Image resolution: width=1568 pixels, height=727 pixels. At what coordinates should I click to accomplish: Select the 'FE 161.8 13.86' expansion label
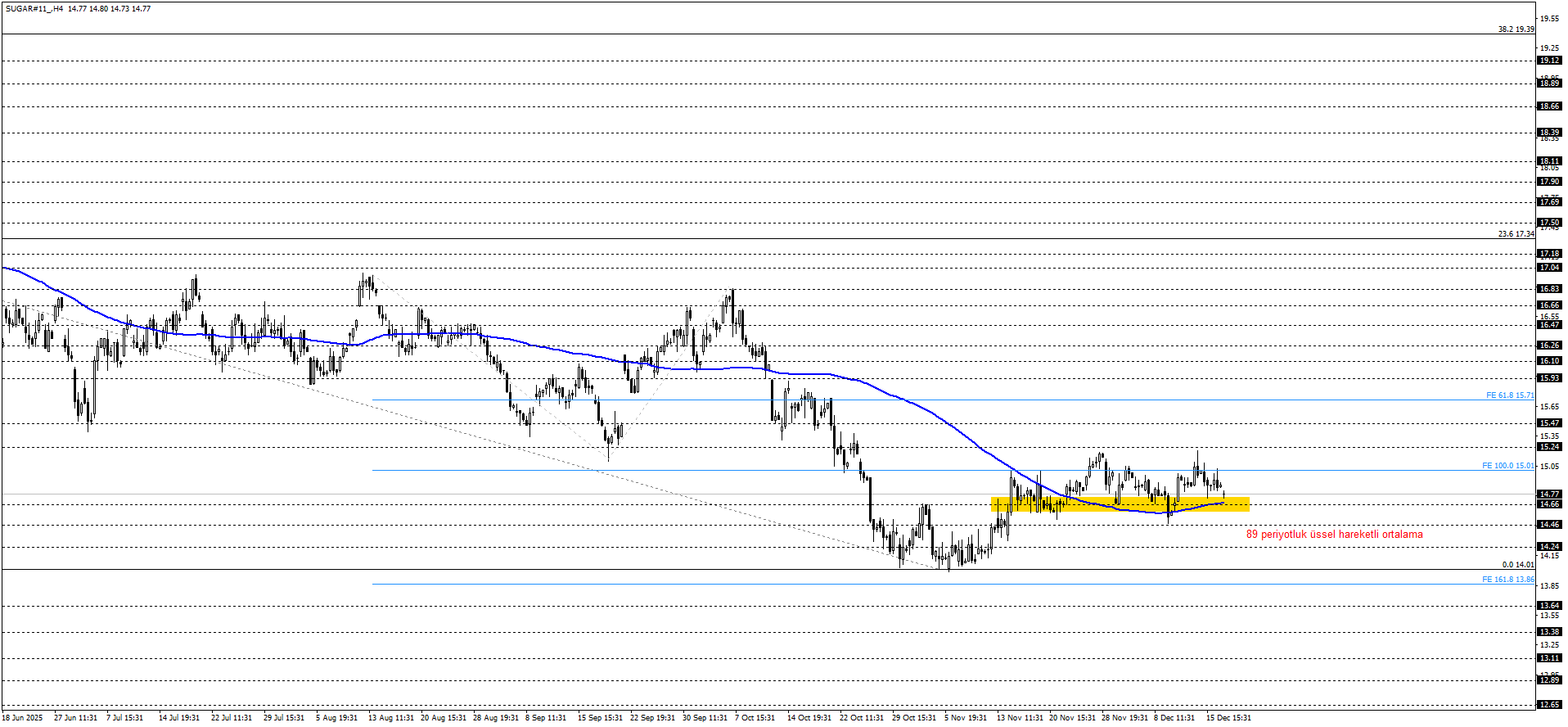[x=1507, y=580]
